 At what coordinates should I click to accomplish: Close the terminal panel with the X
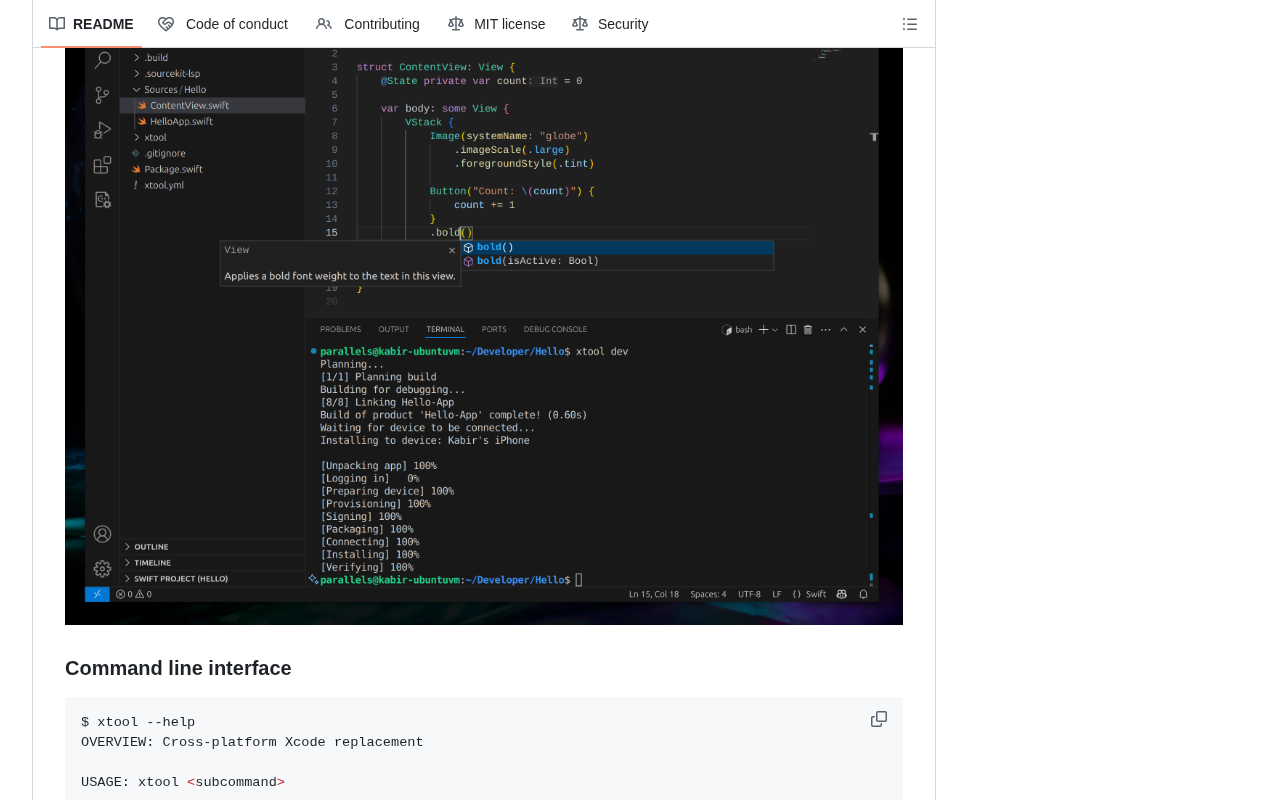pyautogui.click(x=862, y=329)
